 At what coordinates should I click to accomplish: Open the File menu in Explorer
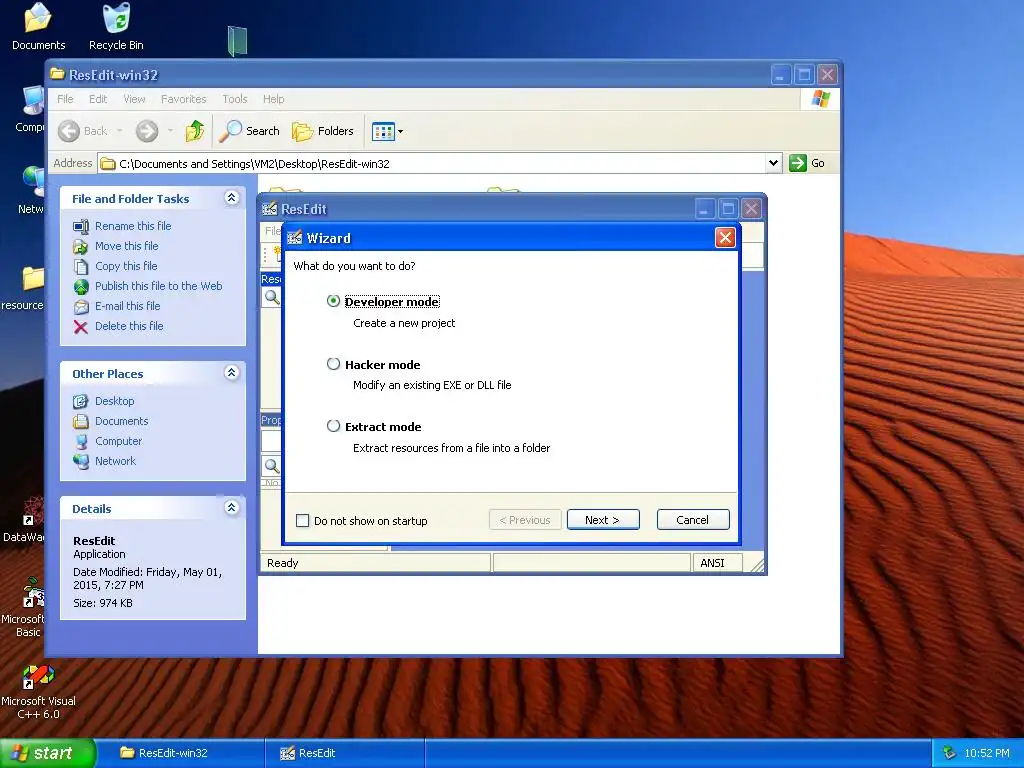pyautogui.click(x=65, y=99)
